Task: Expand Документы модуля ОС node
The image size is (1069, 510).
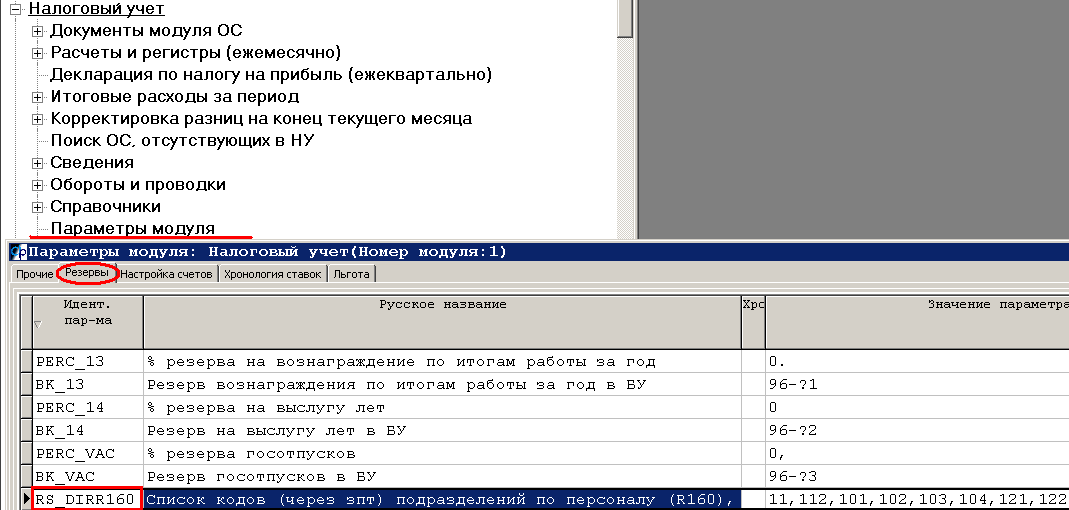Action: [x=38, y=31]
